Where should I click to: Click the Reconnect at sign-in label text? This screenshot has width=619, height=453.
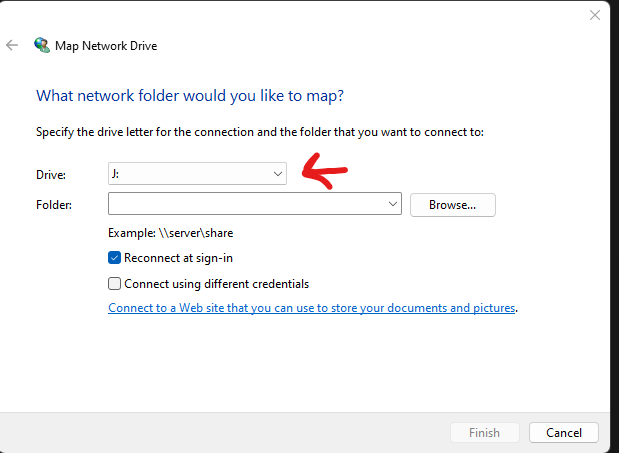click(178, 258)
